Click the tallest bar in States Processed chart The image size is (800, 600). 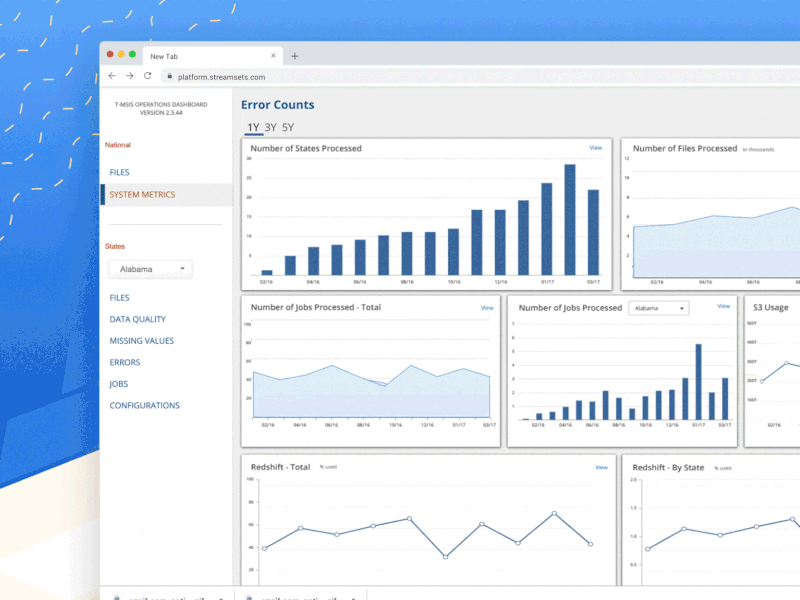570,220
